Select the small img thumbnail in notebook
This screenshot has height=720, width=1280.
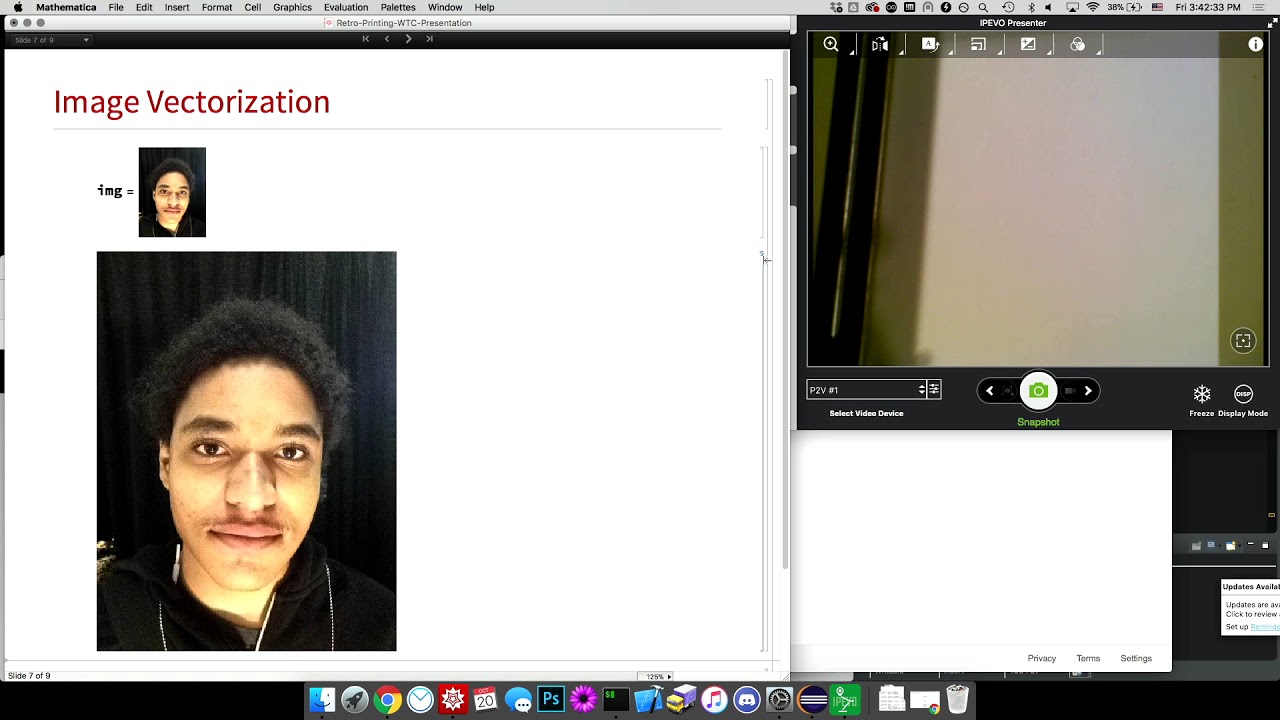click(x=172, y=192)
